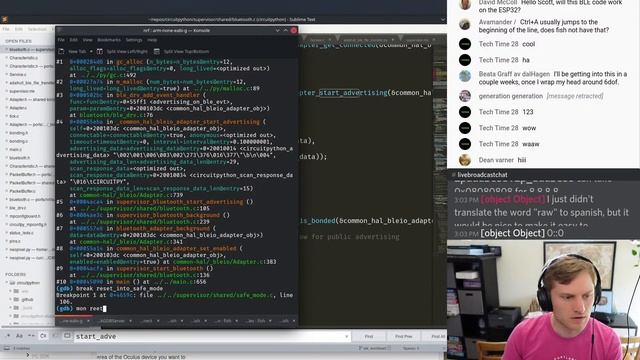This screenshot has height=360, width=640.
Task: Expand the github folder in sidebar
Action: pyautogui.click(x=11, y=299)
